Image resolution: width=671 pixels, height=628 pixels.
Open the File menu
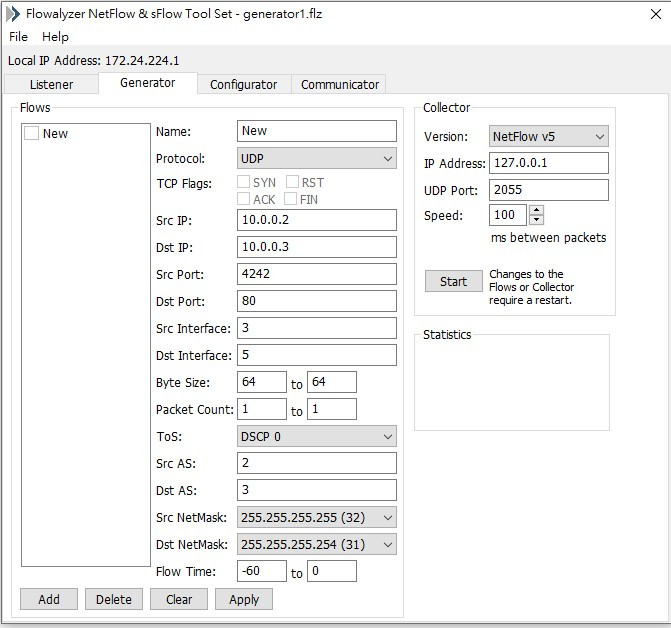(x=18, y=37)
